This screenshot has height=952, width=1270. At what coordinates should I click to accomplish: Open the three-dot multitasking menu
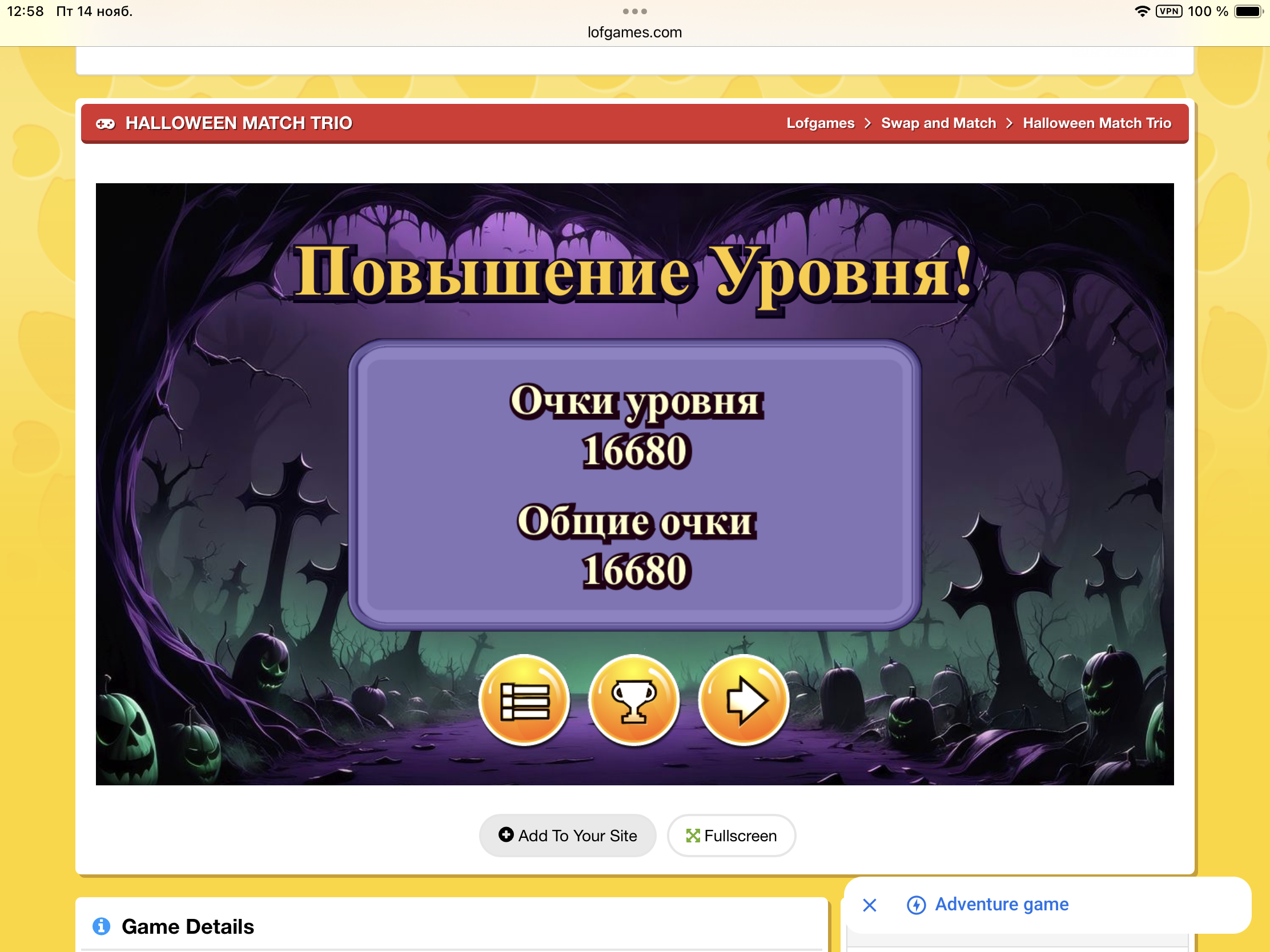coord(634,11)
